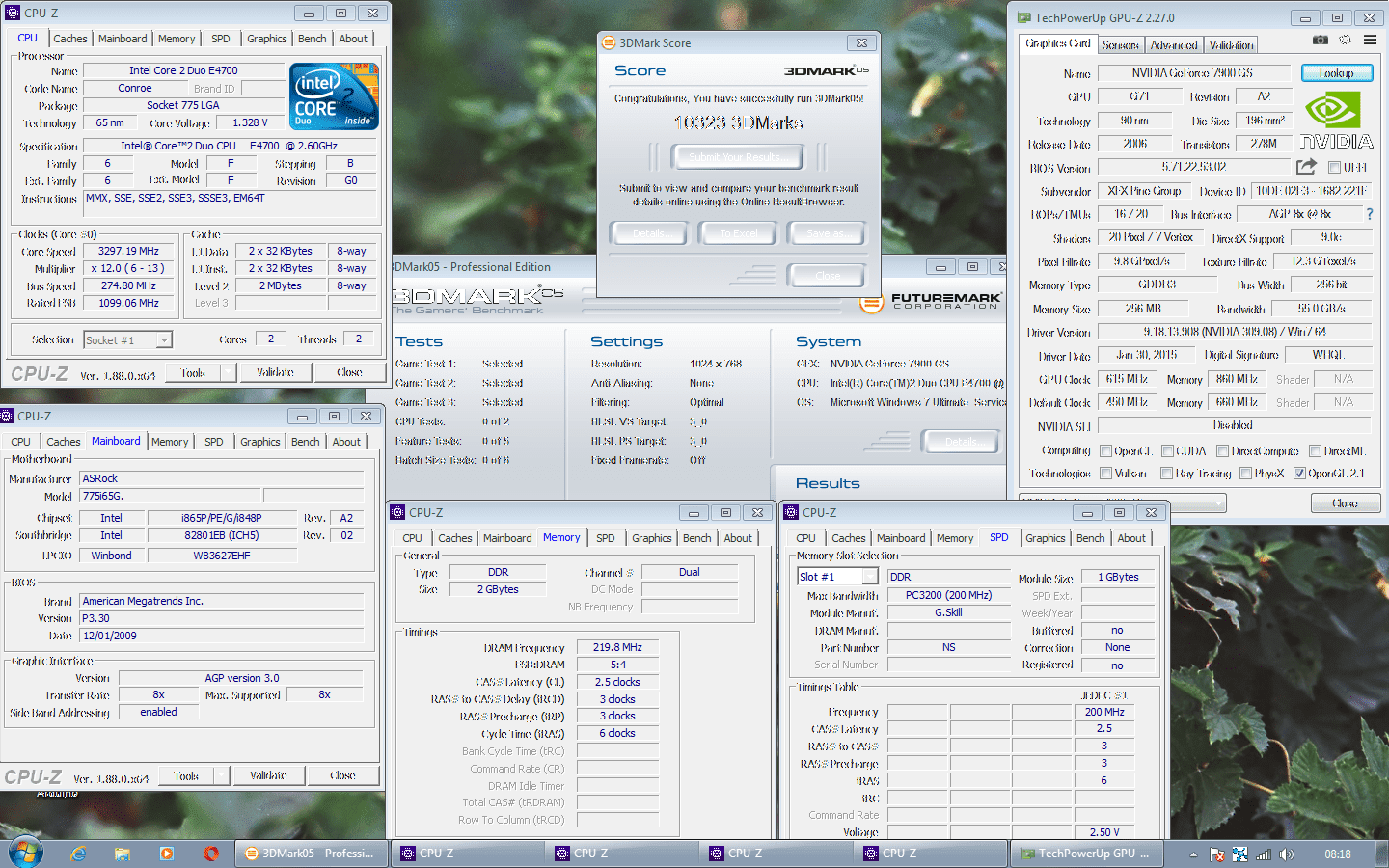Open Bench tab in the CPU-Z Memory window
1389x868 pixels.
(696, 538)
